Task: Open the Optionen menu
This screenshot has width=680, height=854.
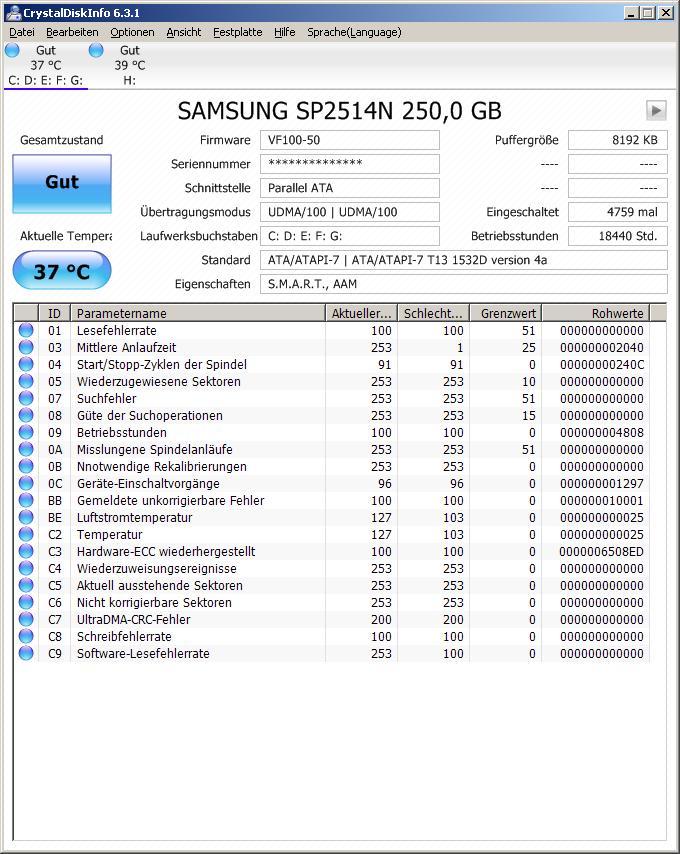Action: [132, 32]
